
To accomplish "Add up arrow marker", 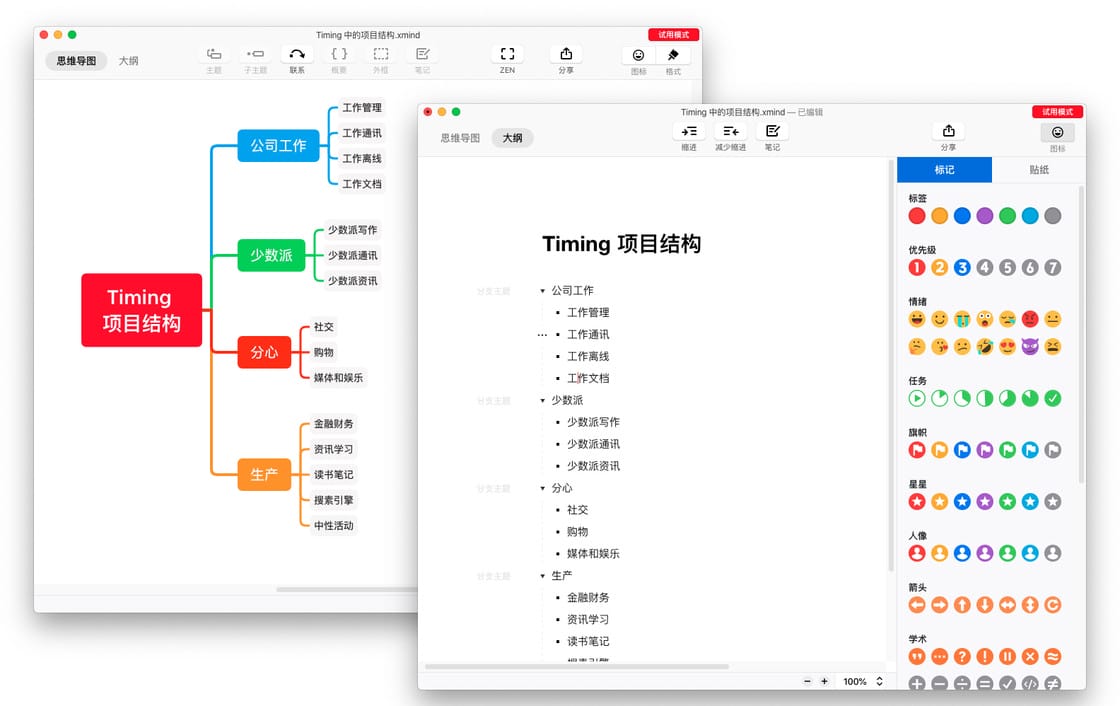I will (962, 605).
